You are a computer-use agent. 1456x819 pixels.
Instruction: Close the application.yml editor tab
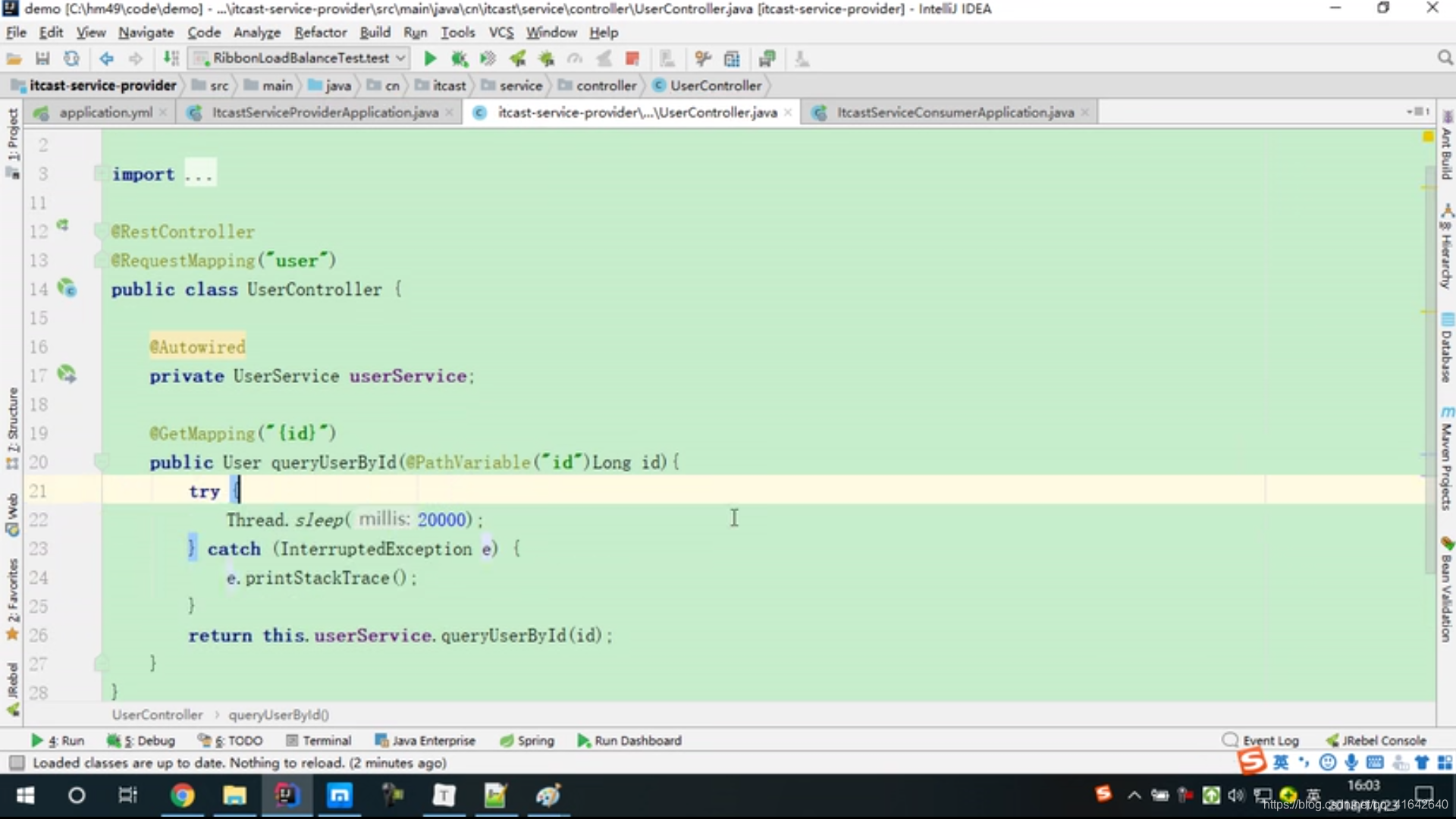pyautogui.click(x=163, y=112)
